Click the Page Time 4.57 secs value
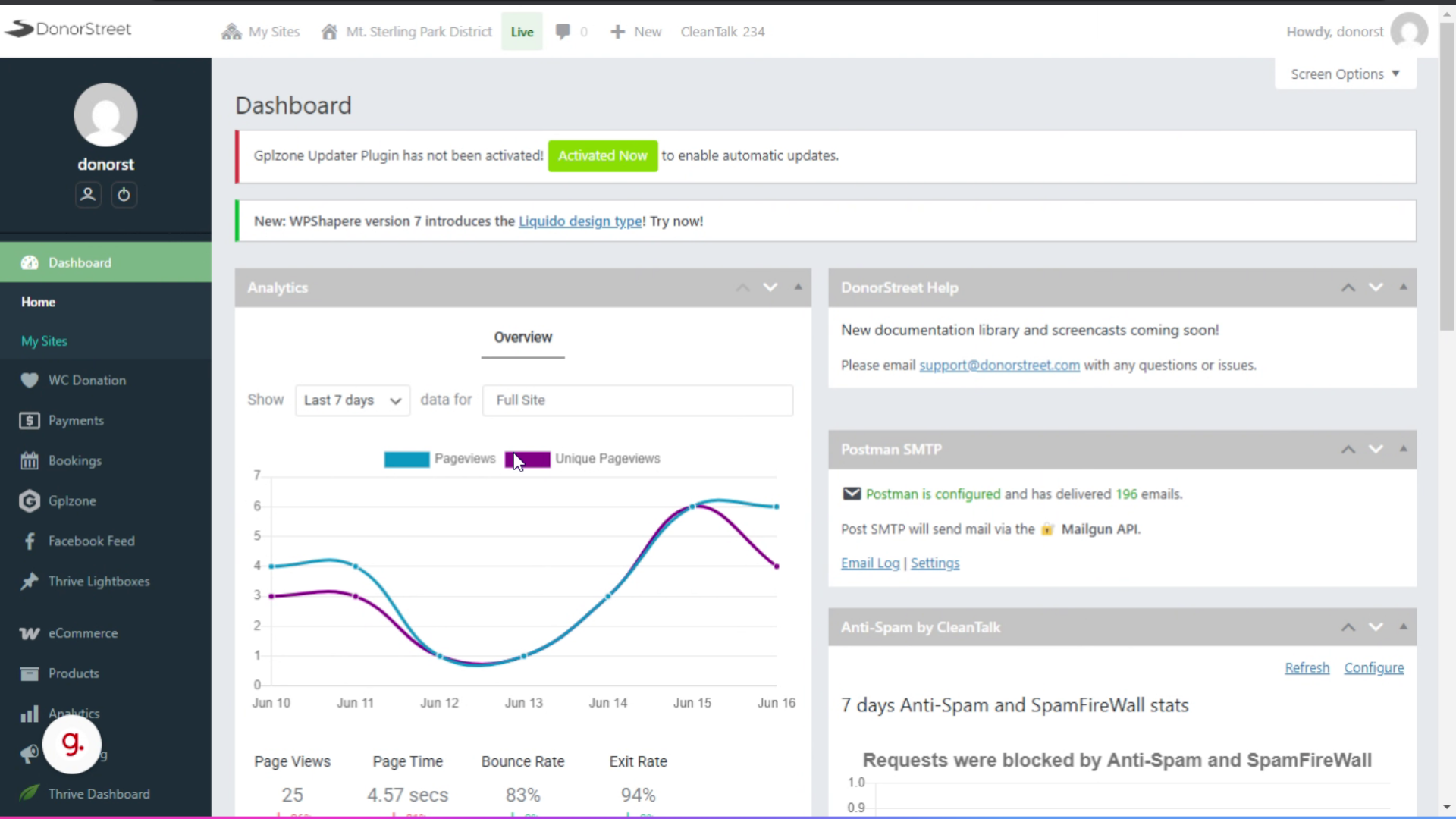Screen dimensions: 1456x819 pyautogui.click(x=407, y=795)
